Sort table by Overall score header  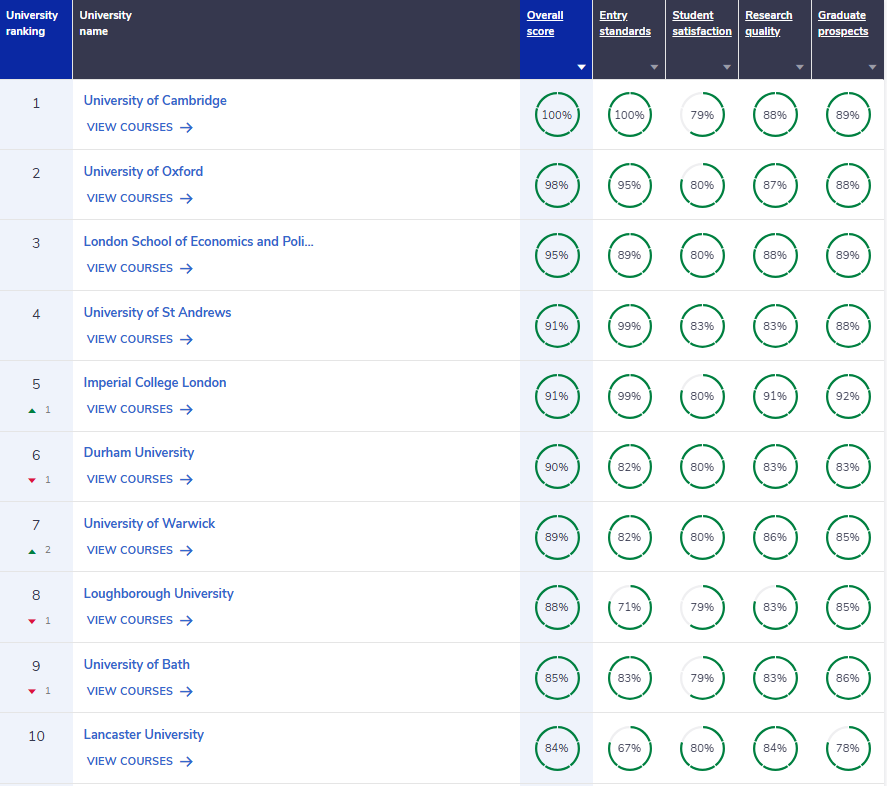[x=545, y=23]
